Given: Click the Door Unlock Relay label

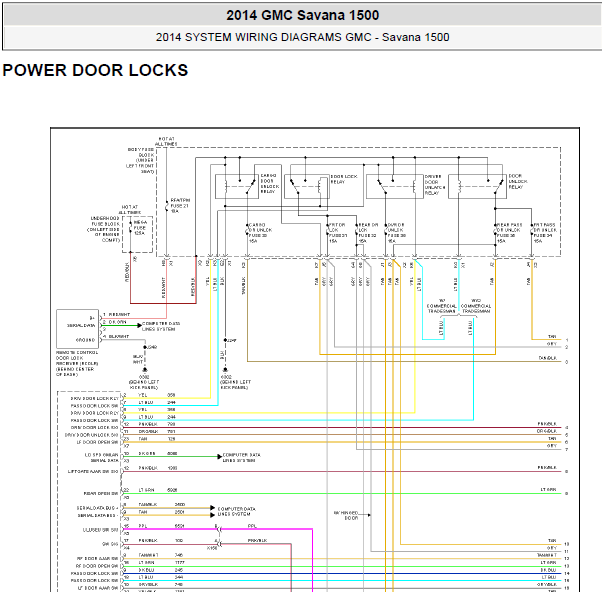Looking at the screenshot, I should pyautogui.click(x=518, y=181).
